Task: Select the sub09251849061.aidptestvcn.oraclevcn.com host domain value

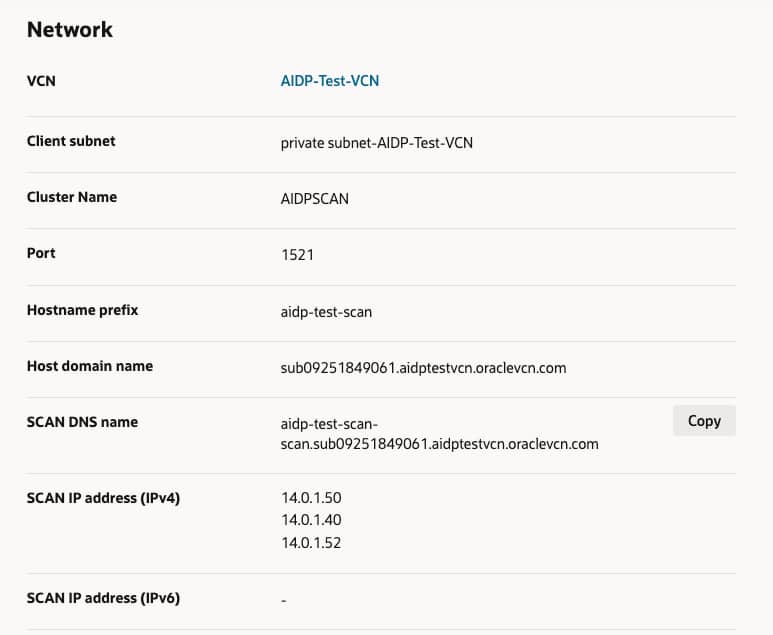Action: point(424,368)
